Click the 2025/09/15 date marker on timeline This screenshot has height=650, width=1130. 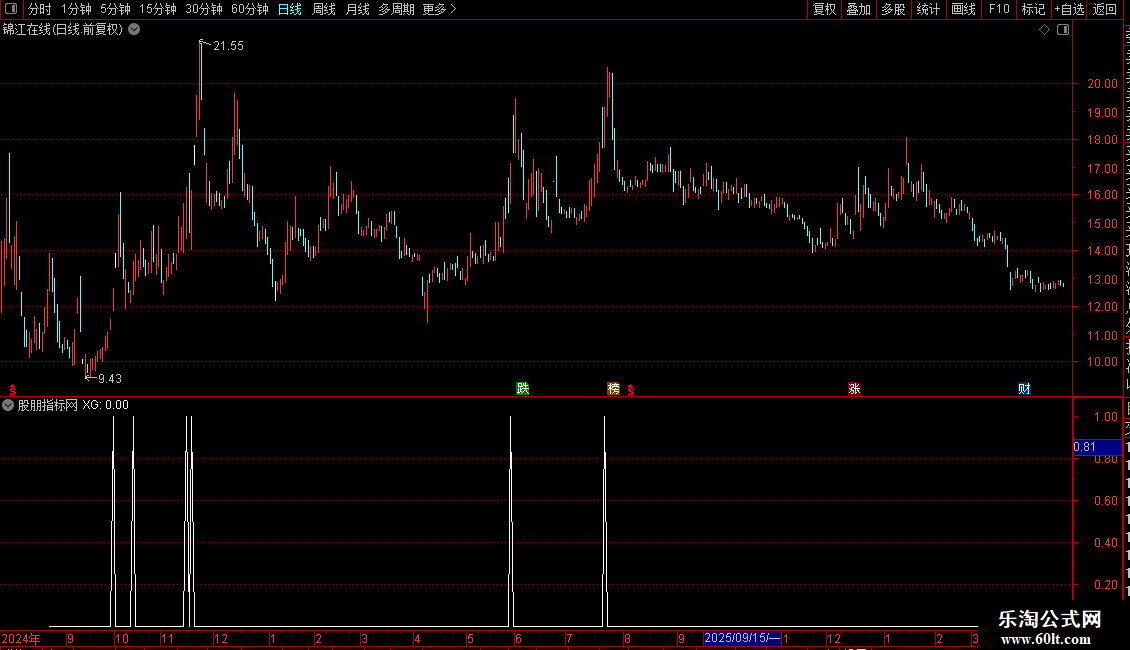(x=742, y=638)
